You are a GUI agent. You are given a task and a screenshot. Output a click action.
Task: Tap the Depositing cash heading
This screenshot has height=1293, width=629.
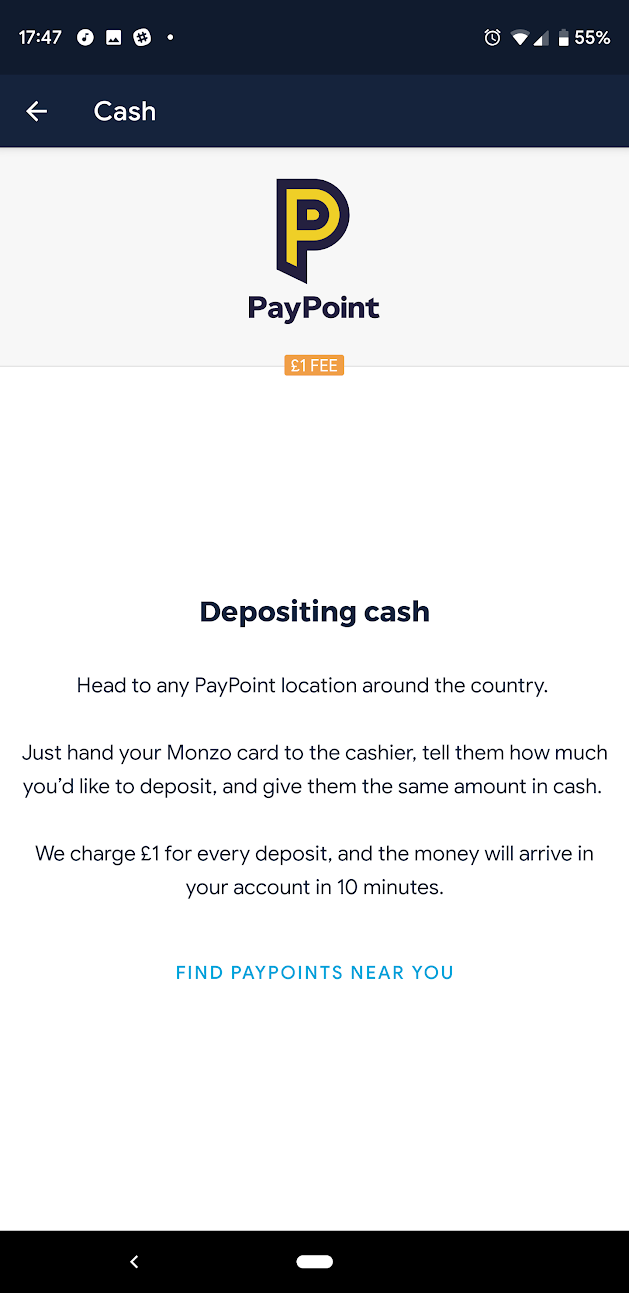tap(314, 611)
